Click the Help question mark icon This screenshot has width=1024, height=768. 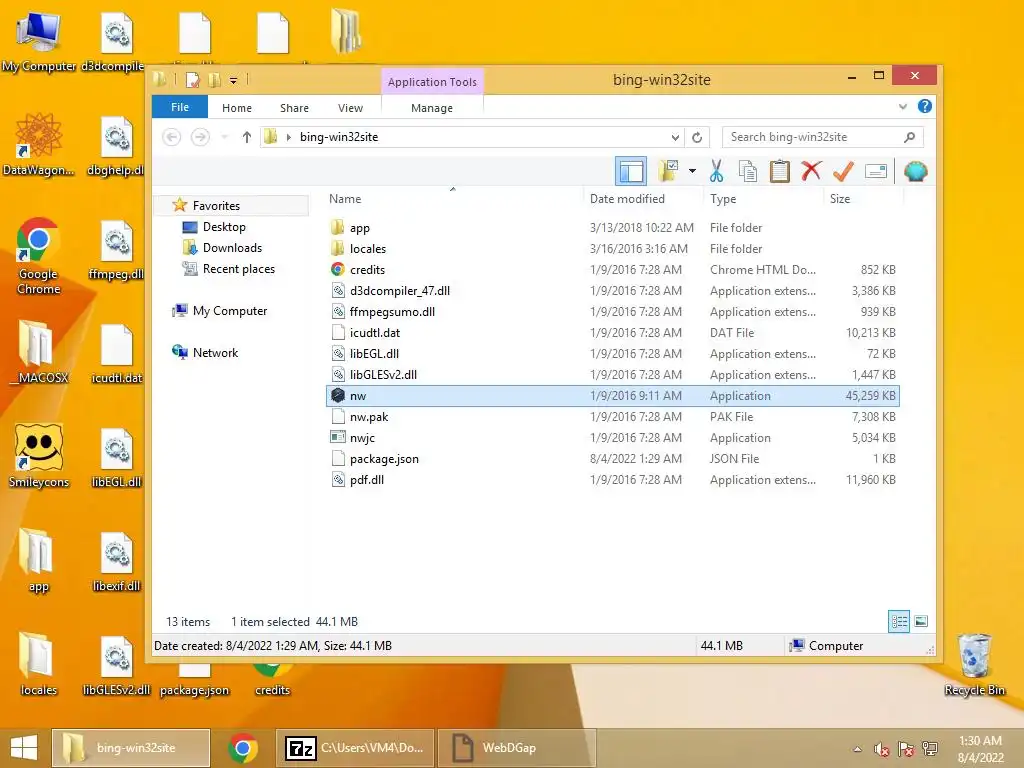point(925,106)
